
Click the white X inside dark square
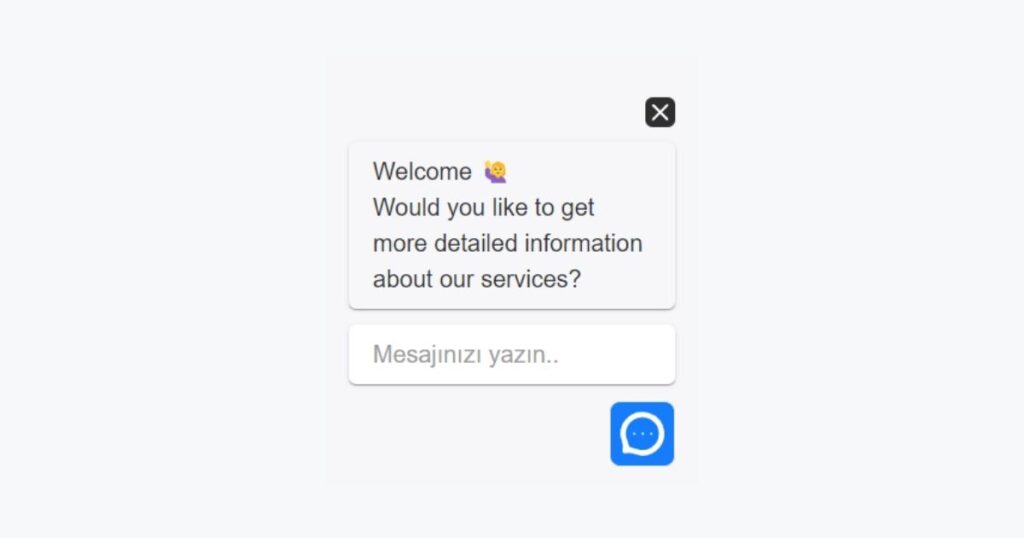(660, 112)
